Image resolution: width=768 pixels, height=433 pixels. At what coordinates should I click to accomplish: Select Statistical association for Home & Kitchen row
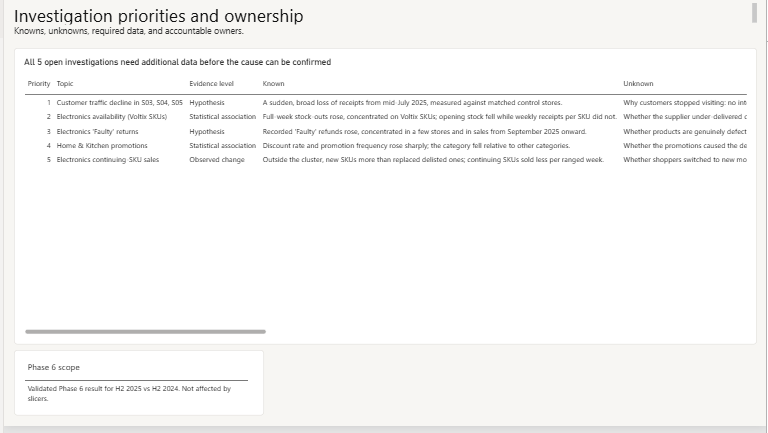pos(222,145)
